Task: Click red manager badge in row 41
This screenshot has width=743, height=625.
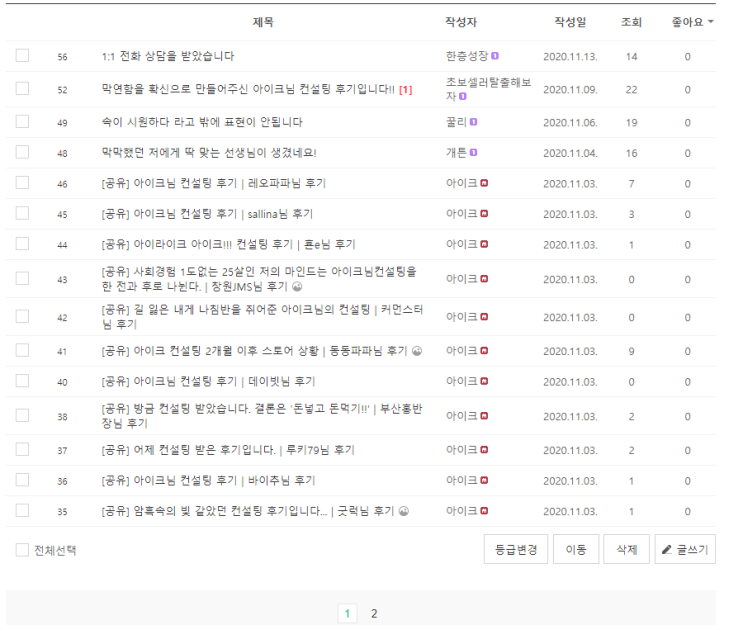Action: [x=484, y=351]
